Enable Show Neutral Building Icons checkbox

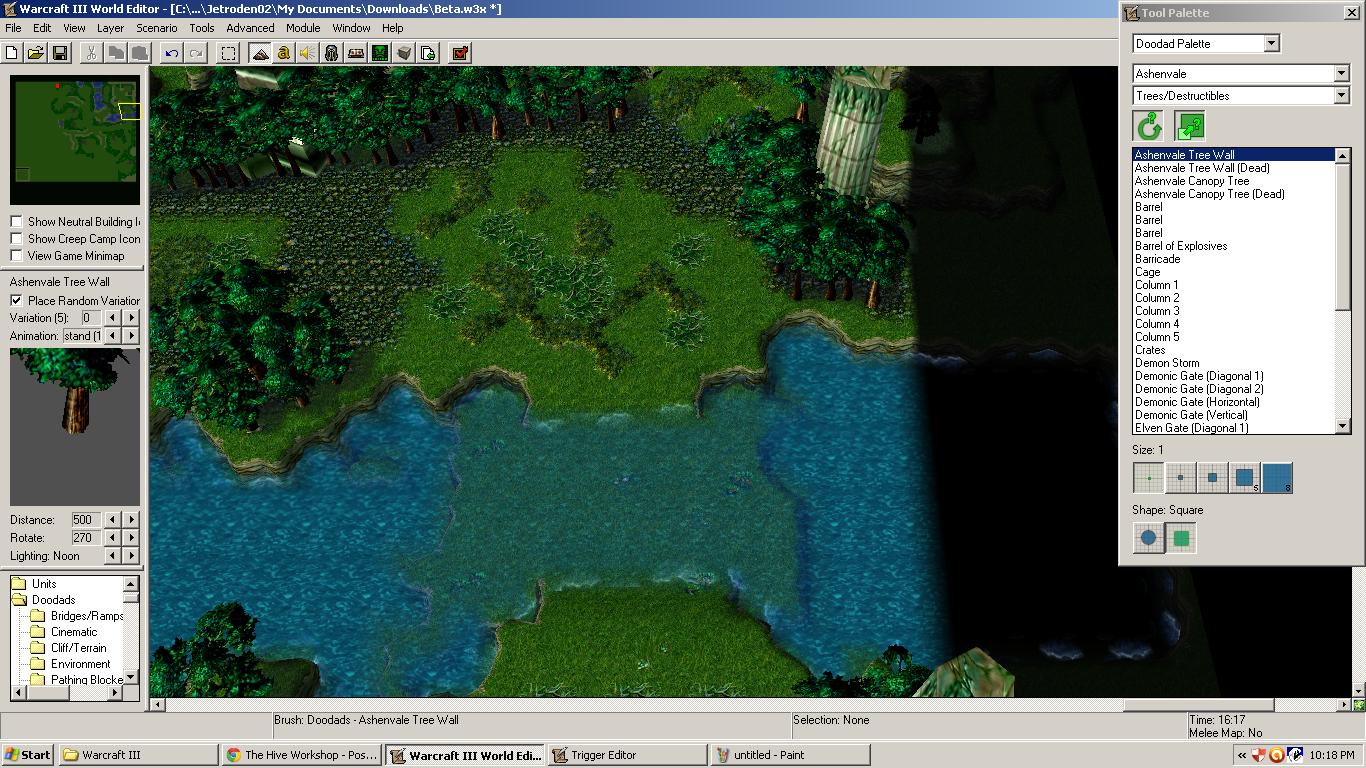[x=17, y=222]
